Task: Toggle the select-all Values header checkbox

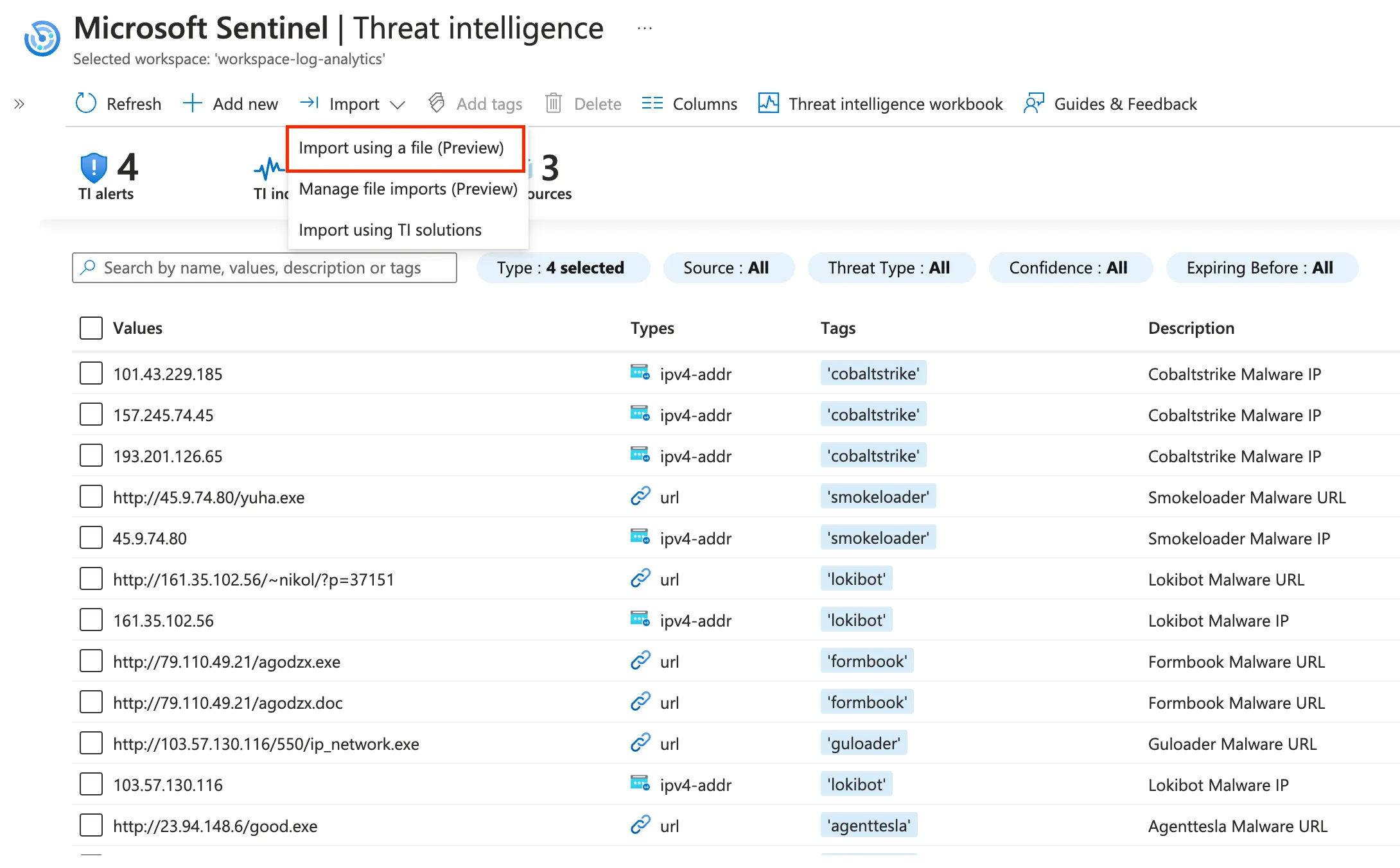Action: [91, 327]
